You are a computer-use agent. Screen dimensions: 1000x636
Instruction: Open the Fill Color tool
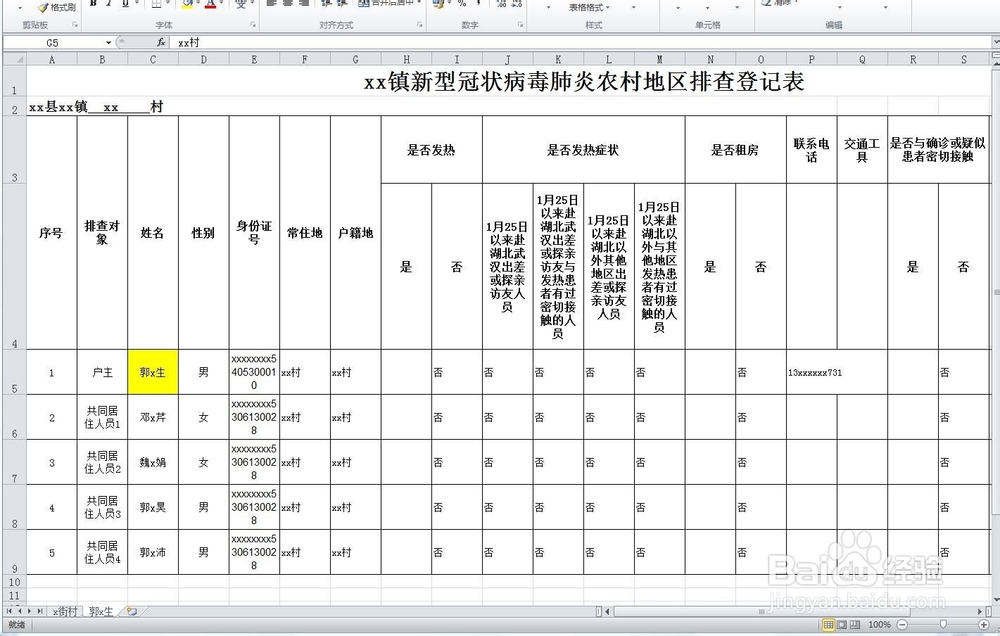187,6
